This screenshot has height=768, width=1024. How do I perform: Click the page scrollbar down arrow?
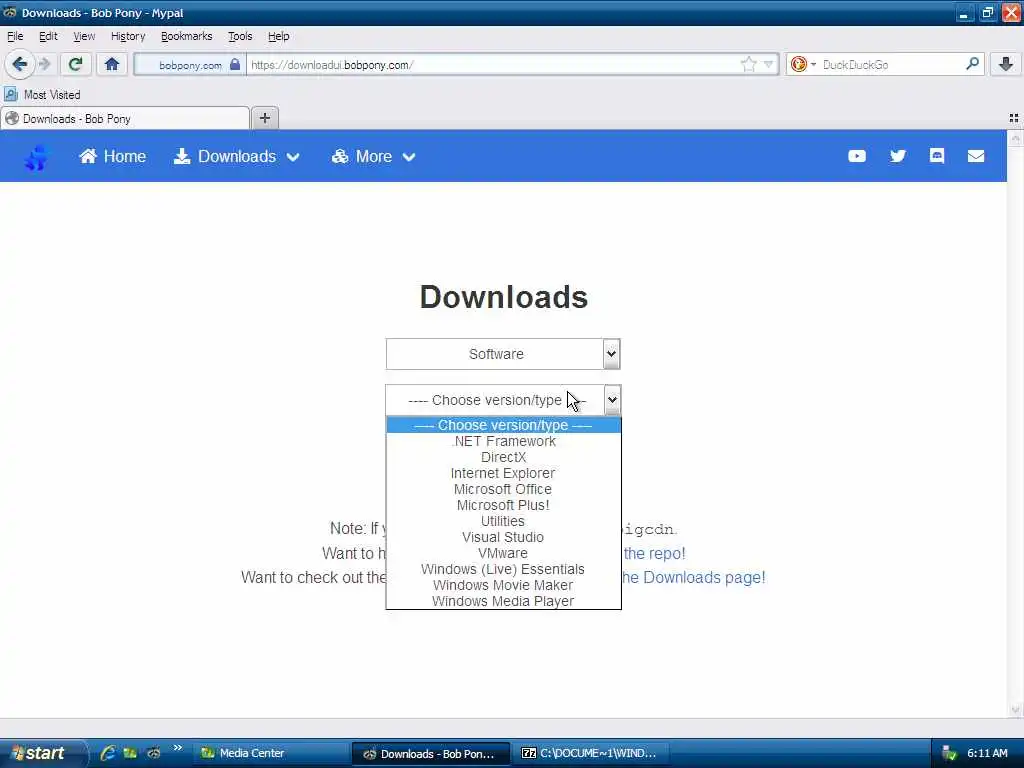tap(1015, 710)
